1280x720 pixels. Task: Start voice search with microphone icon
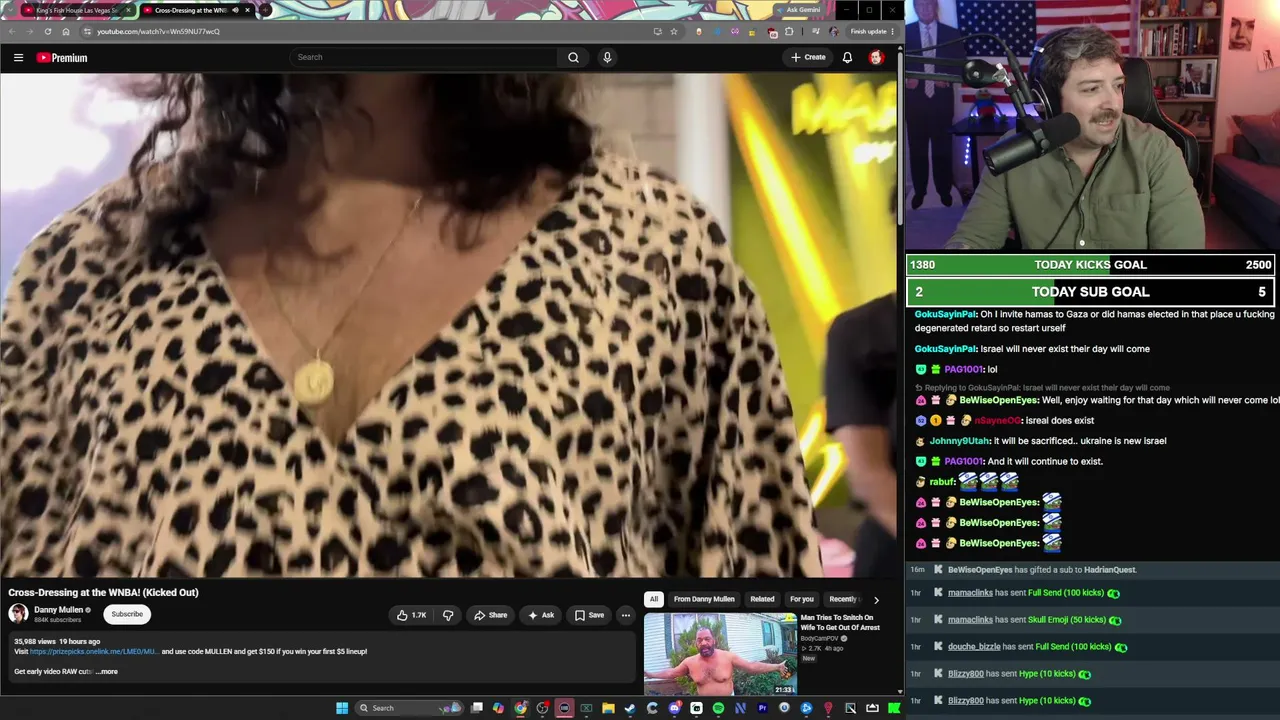tap(607, 57)
